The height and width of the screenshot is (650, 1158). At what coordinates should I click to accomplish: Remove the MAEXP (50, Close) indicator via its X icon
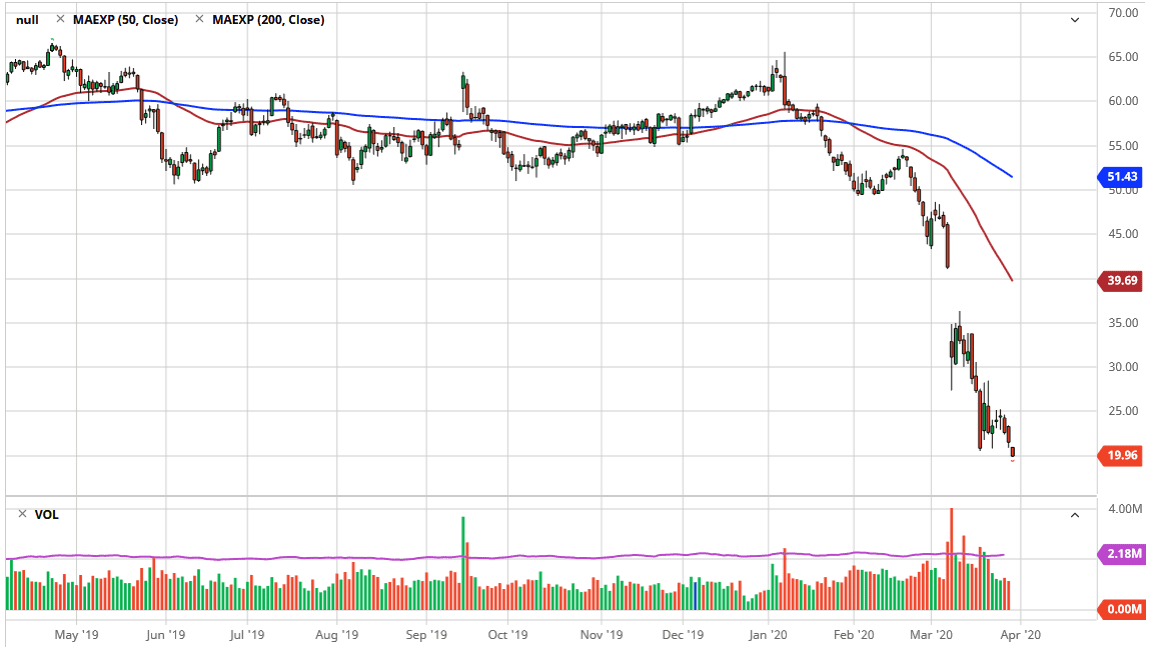point(62,18)
